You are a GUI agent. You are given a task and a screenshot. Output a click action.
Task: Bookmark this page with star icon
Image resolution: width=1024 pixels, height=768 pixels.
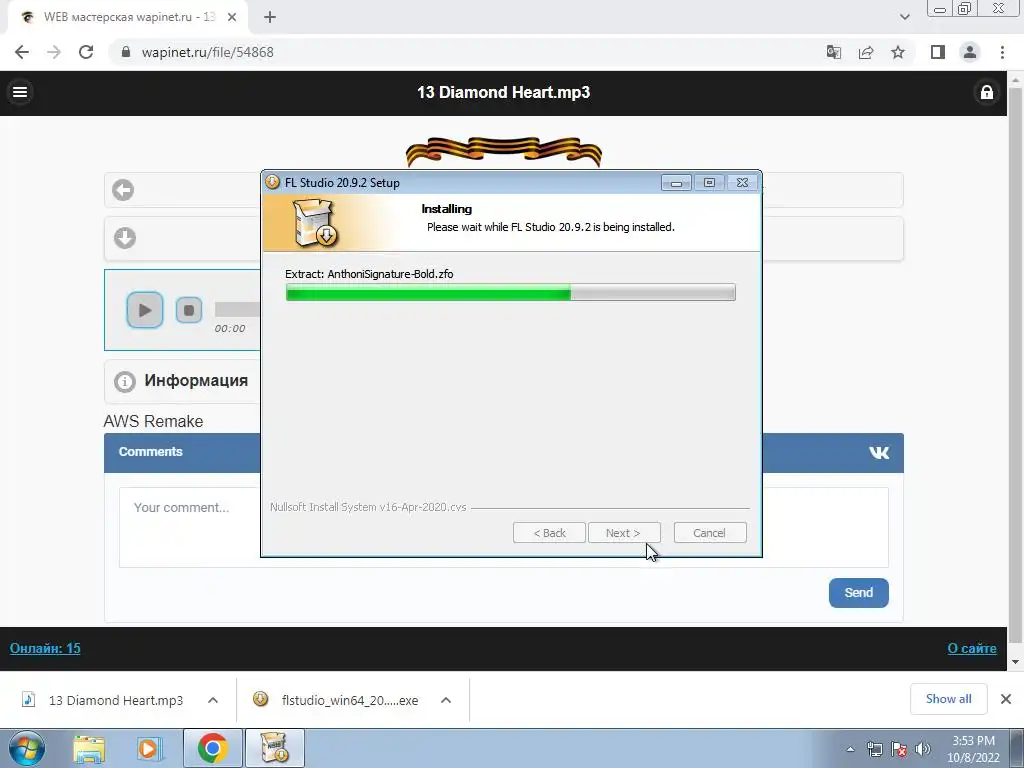(898, 52)
